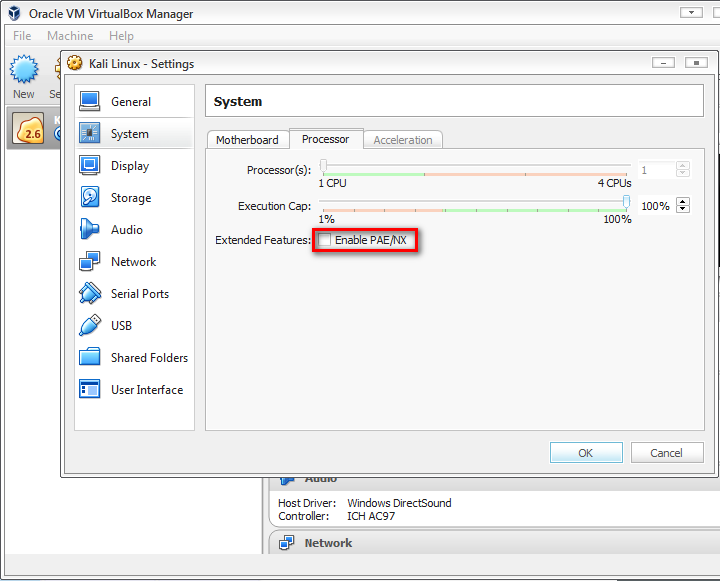Increase the Execution Cap spinner value
Screen dimensions: 720x581
pos(683,201)
